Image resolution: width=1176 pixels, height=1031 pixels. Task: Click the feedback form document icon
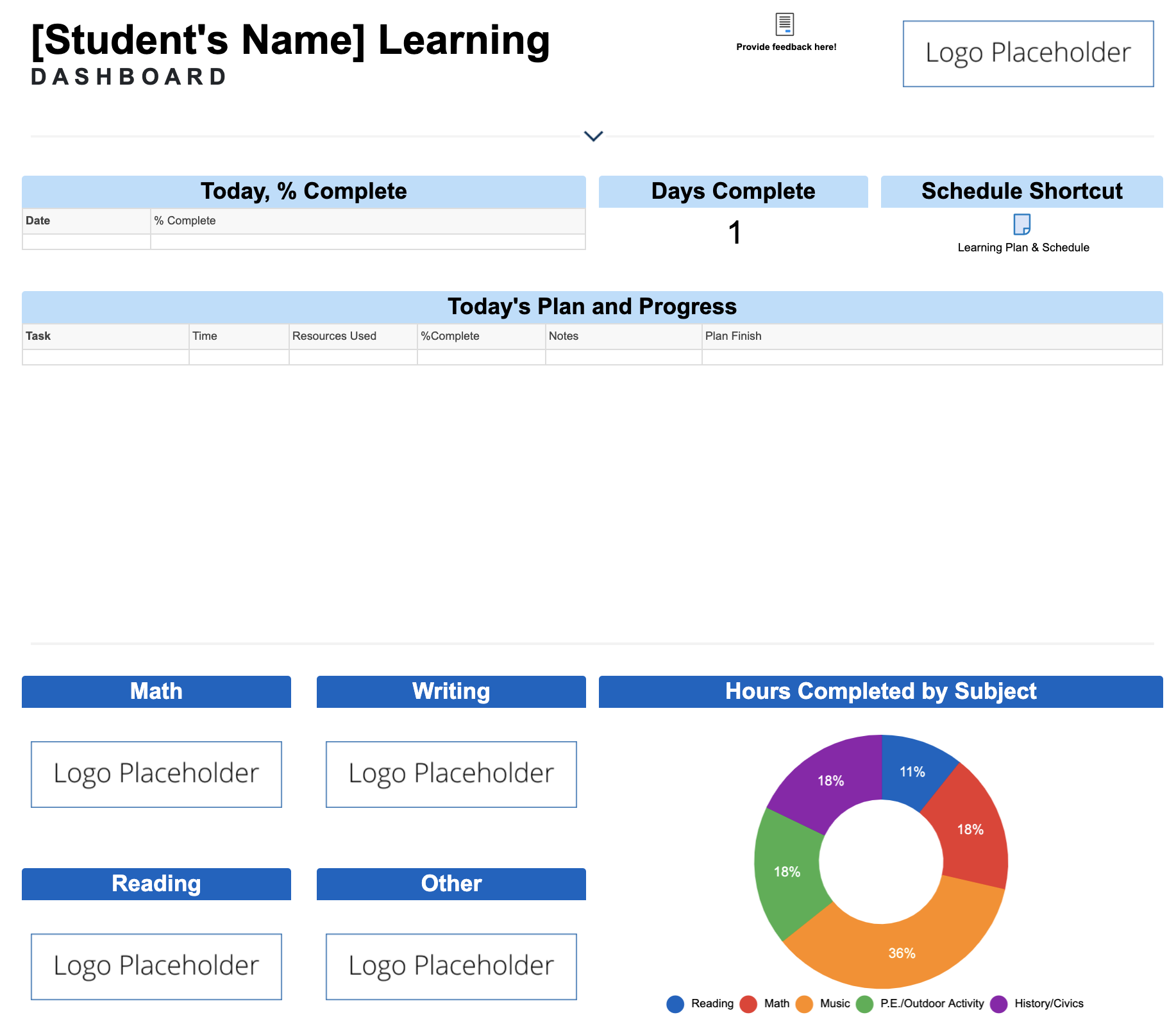point(785,24)
